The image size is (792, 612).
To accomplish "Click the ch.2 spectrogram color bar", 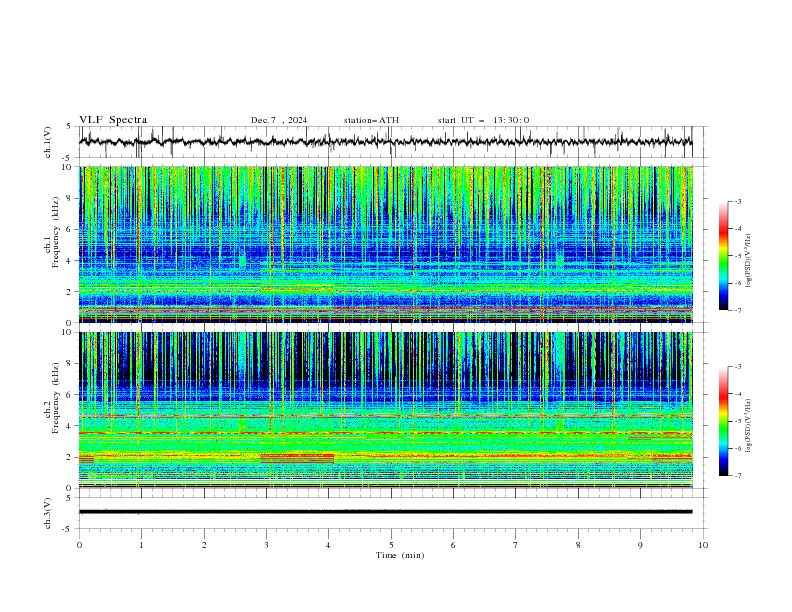I will (x=724, y=421).
